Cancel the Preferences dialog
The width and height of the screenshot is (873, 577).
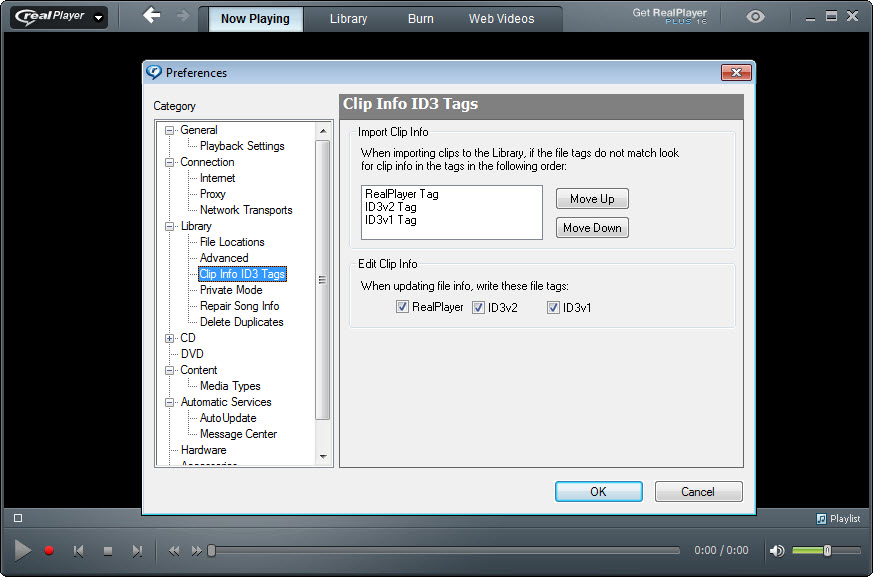point(698,492)
